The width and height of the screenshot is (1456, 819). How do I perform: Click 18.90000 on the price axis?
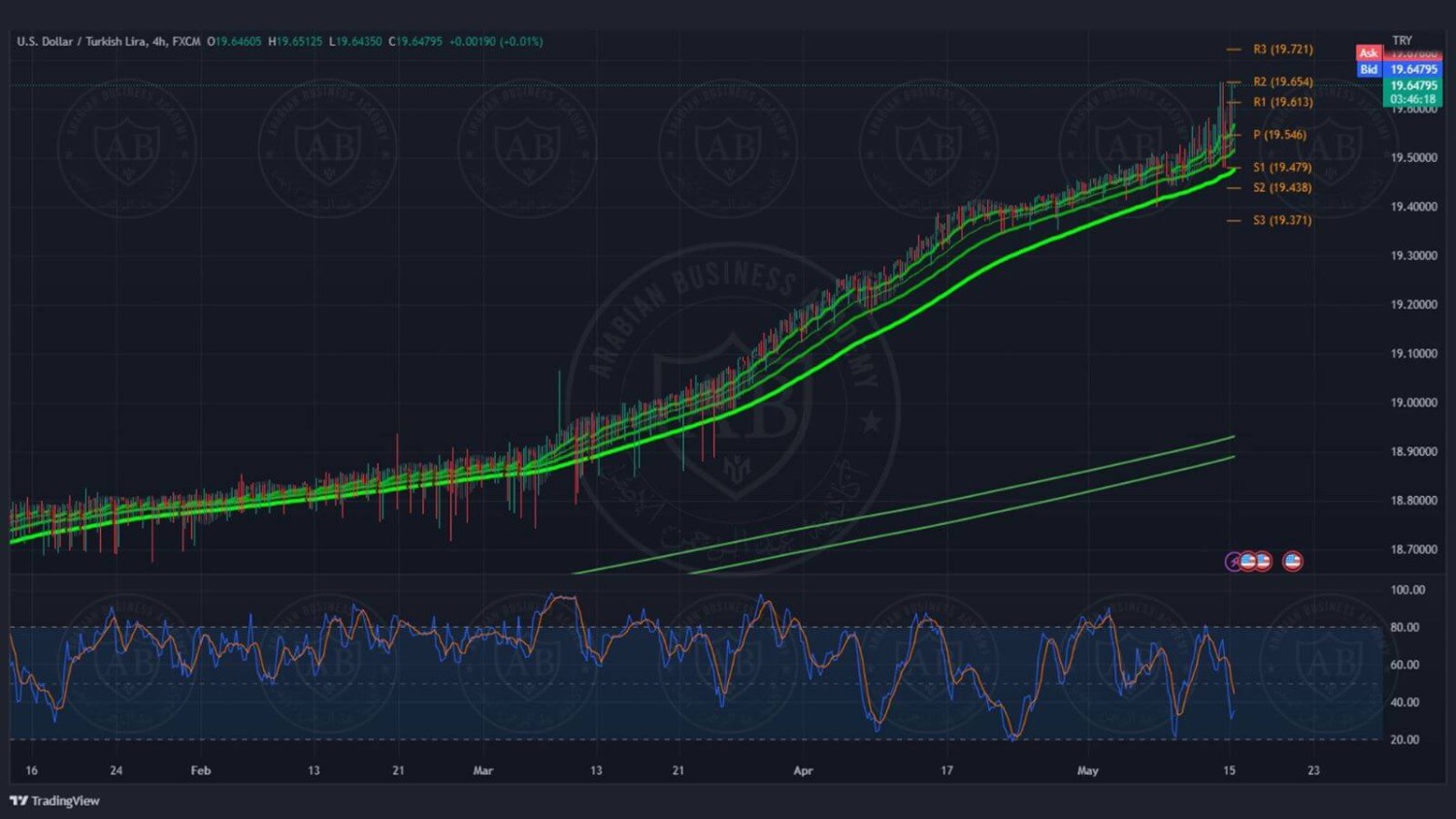tap(1413, 451)
